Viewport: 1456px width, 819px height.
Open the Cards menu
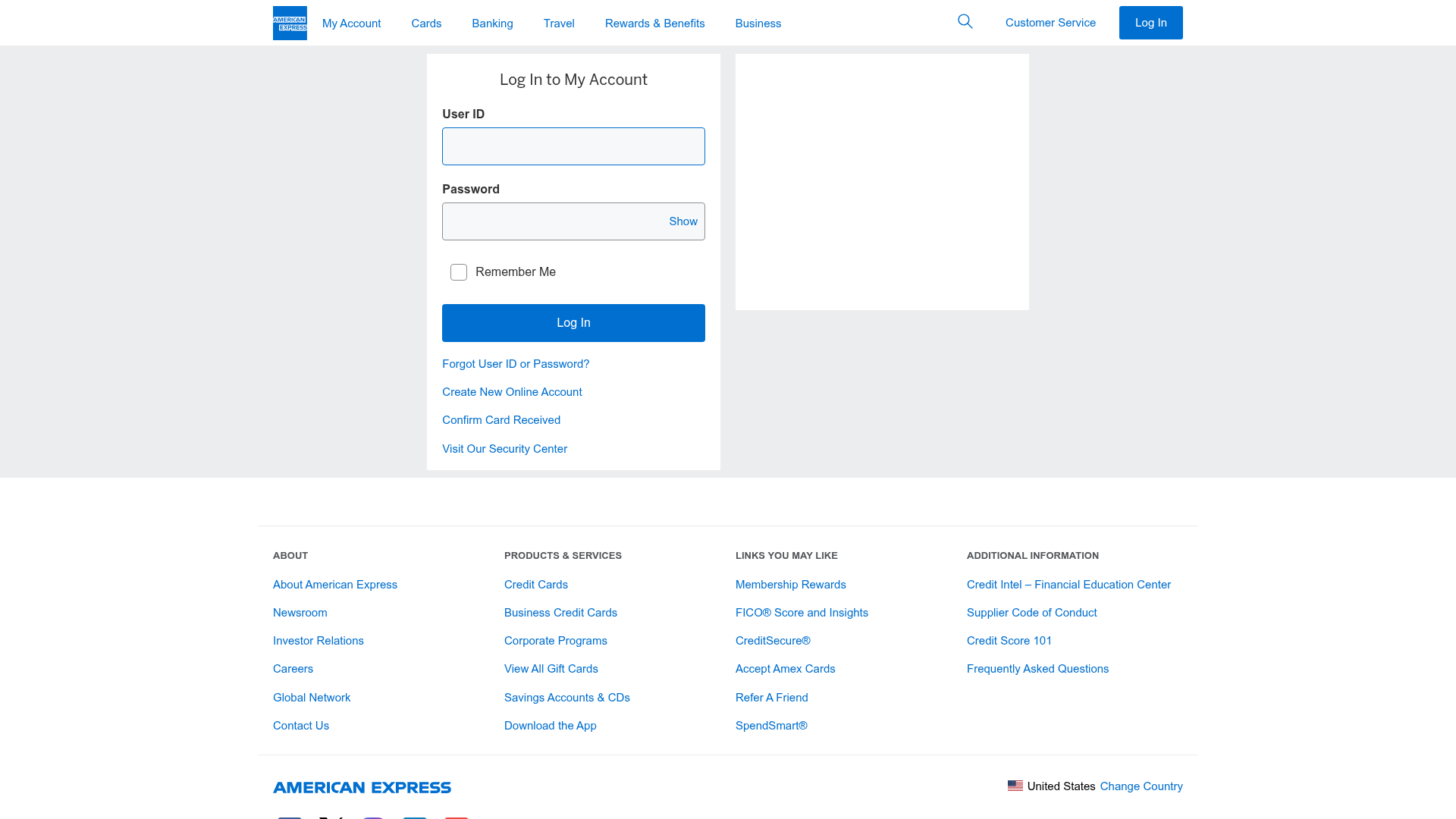click(x=426, y=24)
